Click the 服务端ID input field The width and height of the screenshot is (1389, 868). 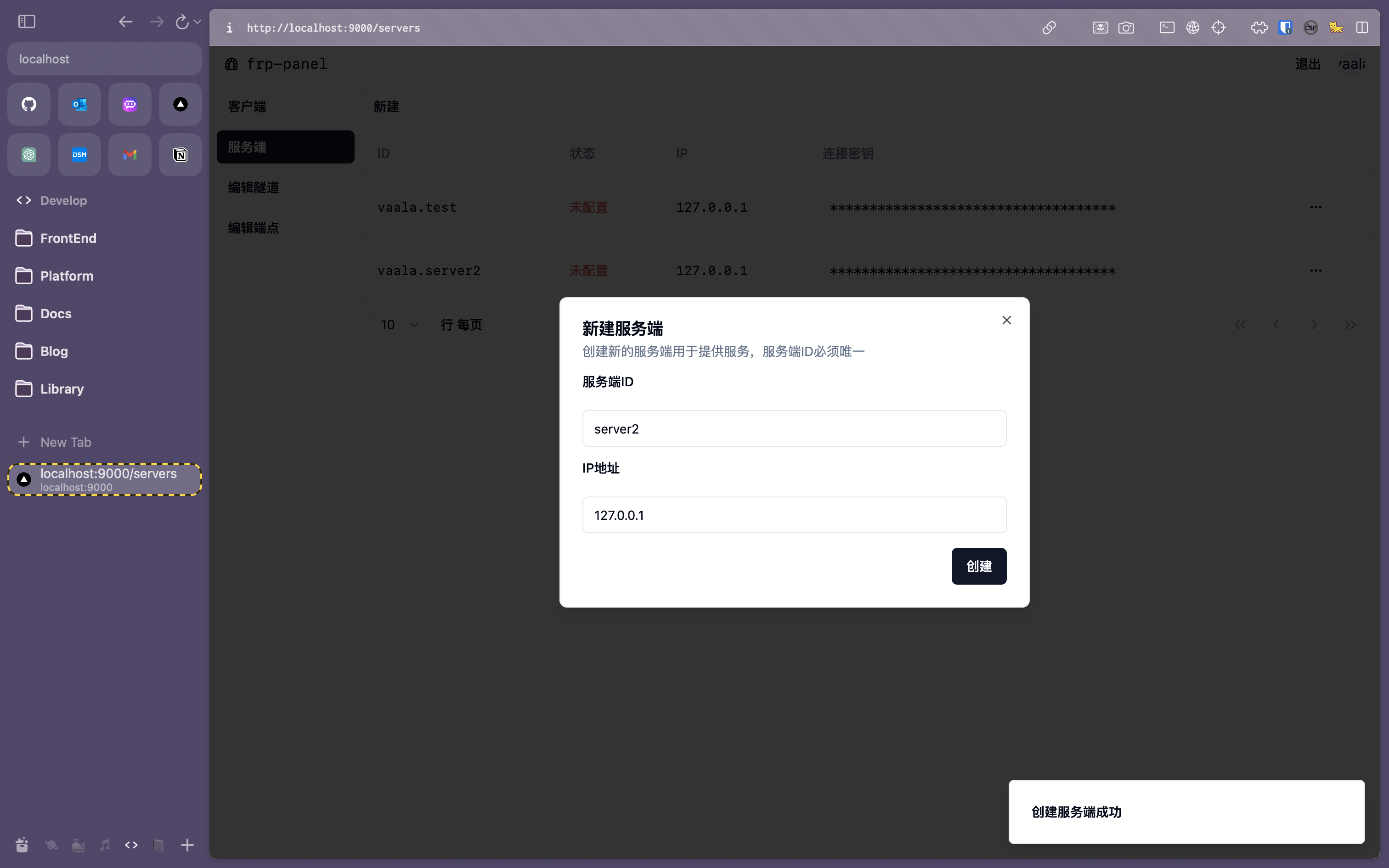pos(794,429)
